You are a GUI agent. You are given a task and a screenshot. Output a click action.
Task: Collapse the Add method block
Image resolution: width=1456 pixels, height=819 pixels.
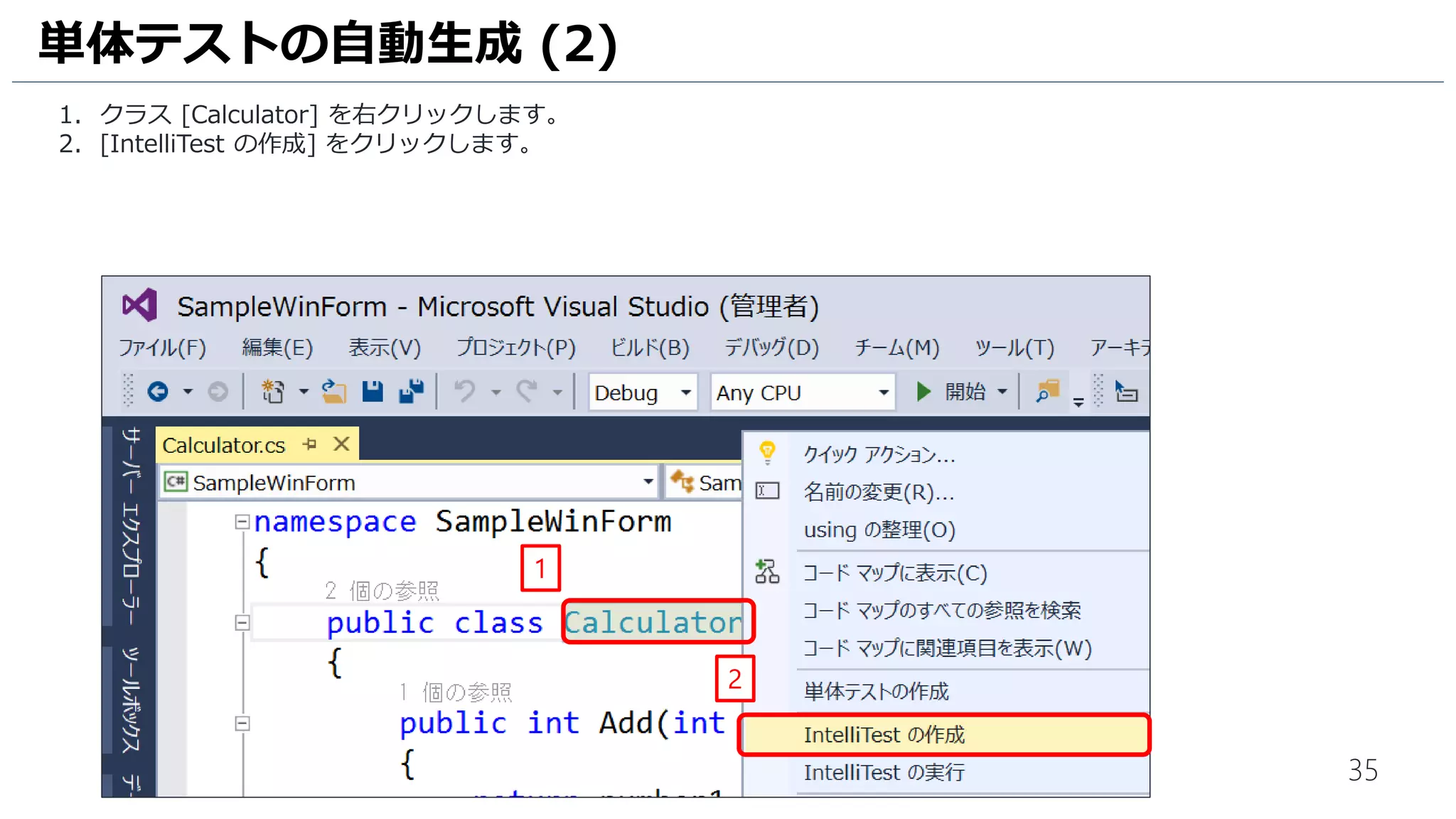pos(242,724)
